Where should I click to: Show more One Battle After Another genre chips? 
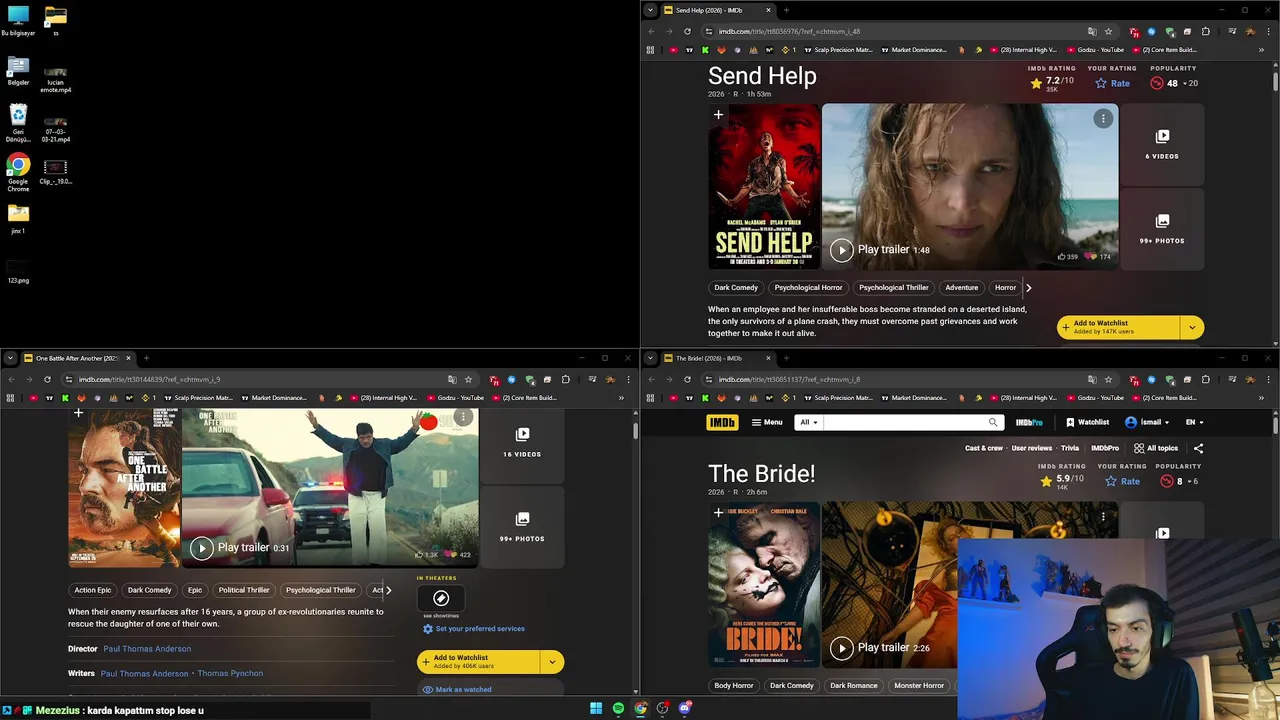388,590
